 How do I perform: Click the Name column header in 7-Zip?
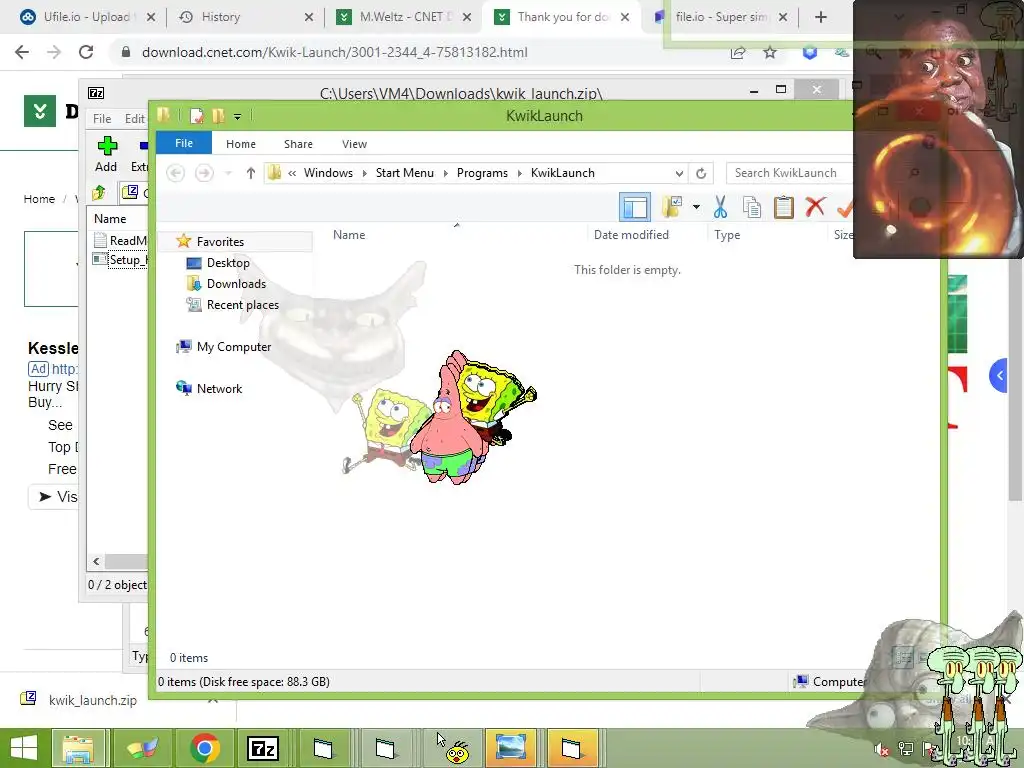110,219
